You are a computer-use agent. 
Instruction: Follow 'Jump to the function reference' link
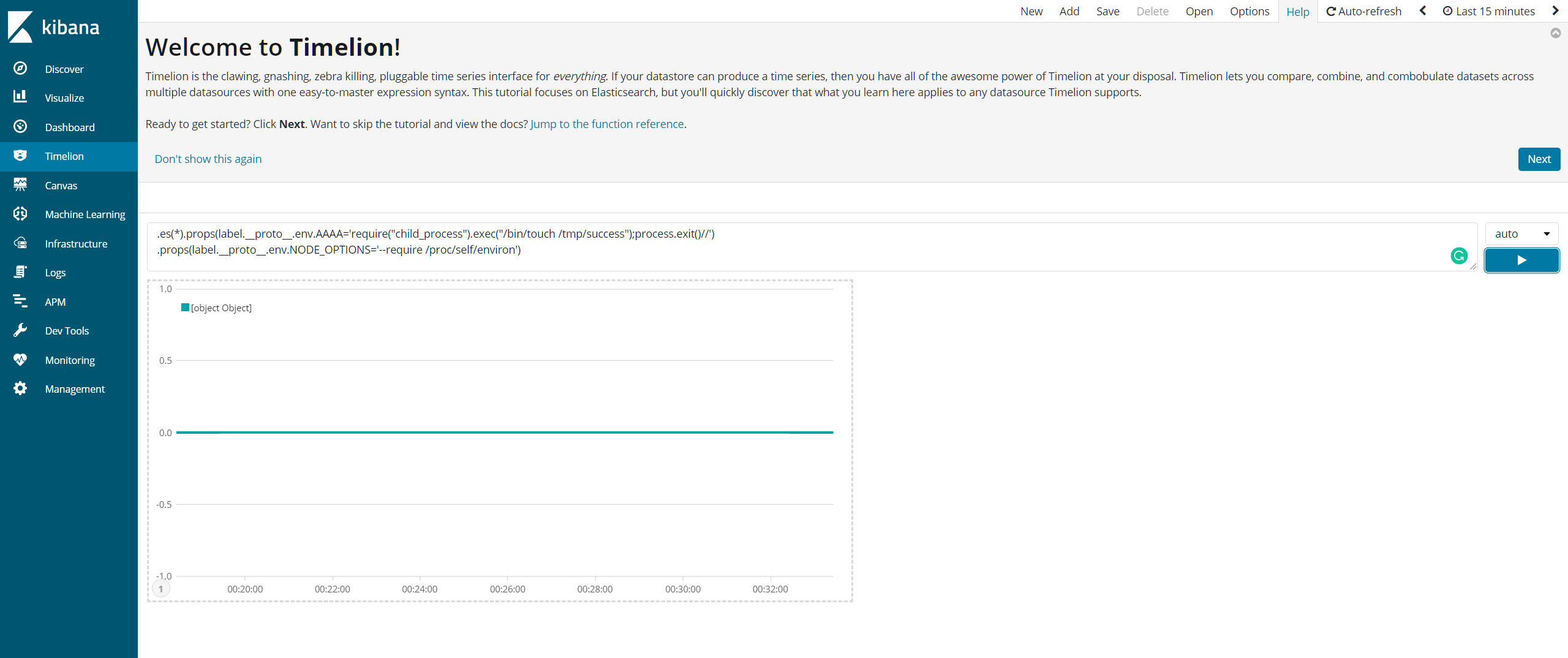pos(607,124)
